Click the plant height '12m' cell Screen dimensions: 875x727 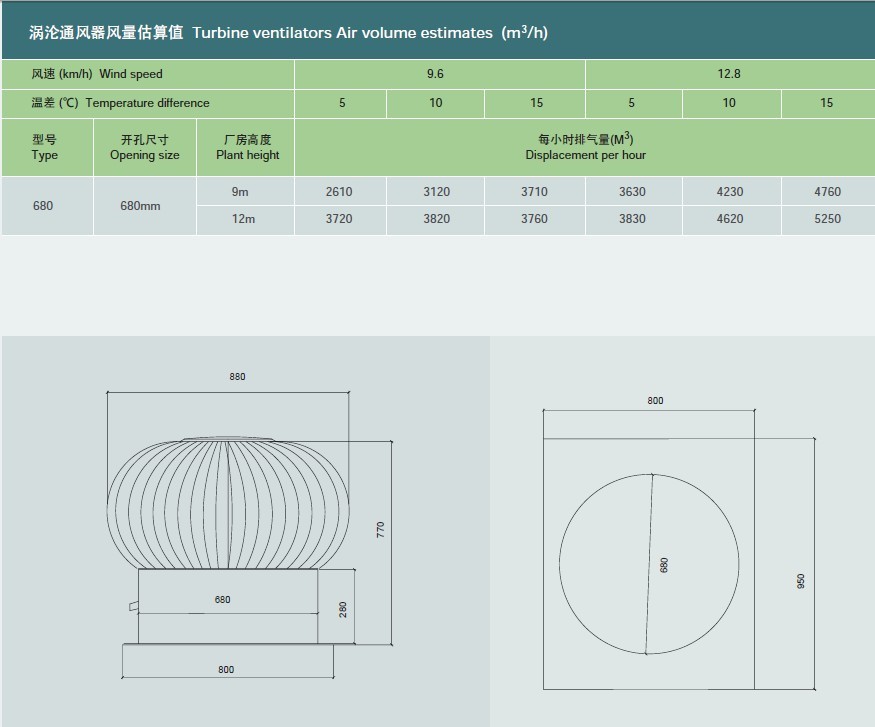[243, 219]
